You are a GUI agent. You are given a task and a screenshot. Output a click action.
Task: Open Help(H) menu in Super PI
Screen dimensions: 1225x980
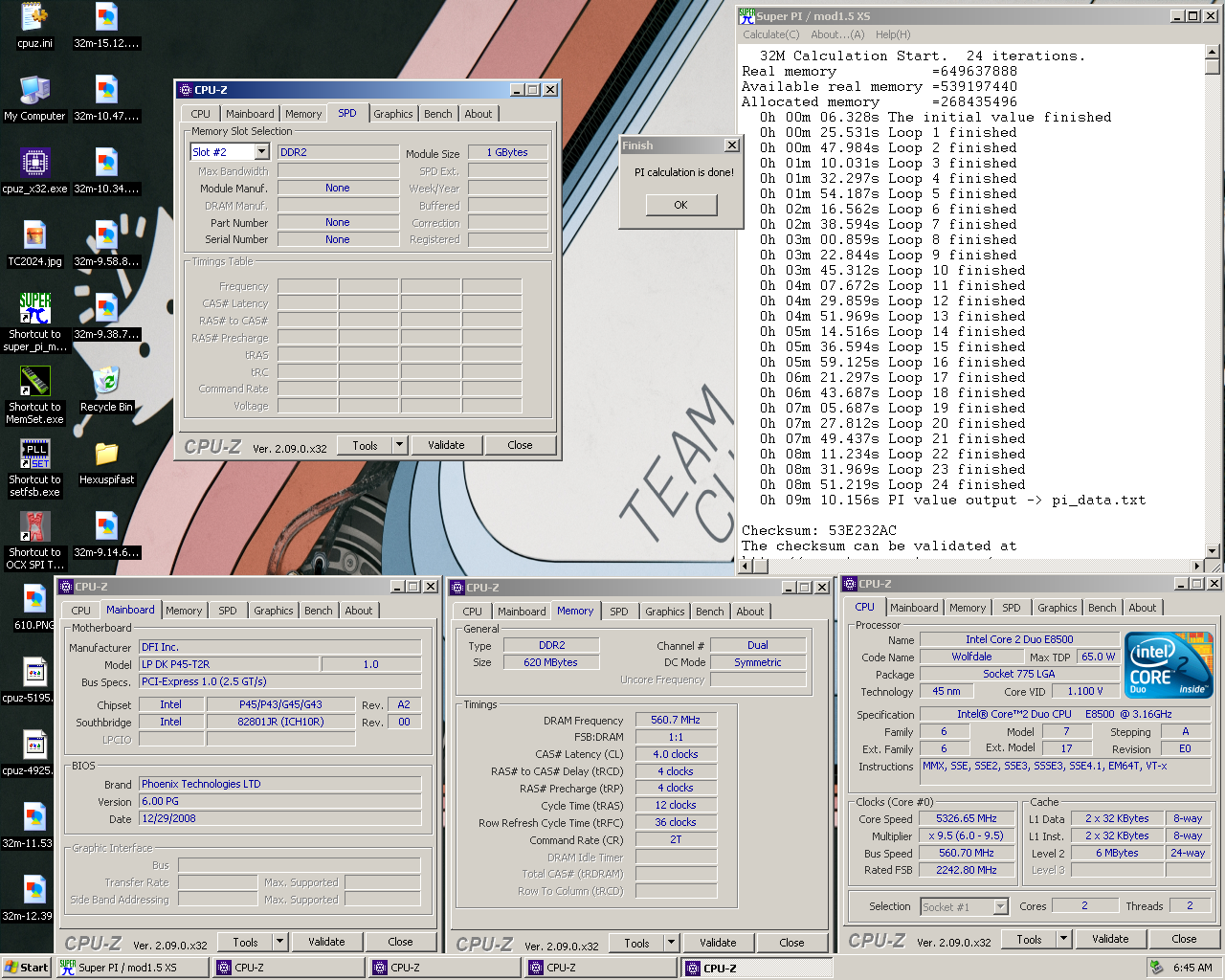[x=893, y=34]
